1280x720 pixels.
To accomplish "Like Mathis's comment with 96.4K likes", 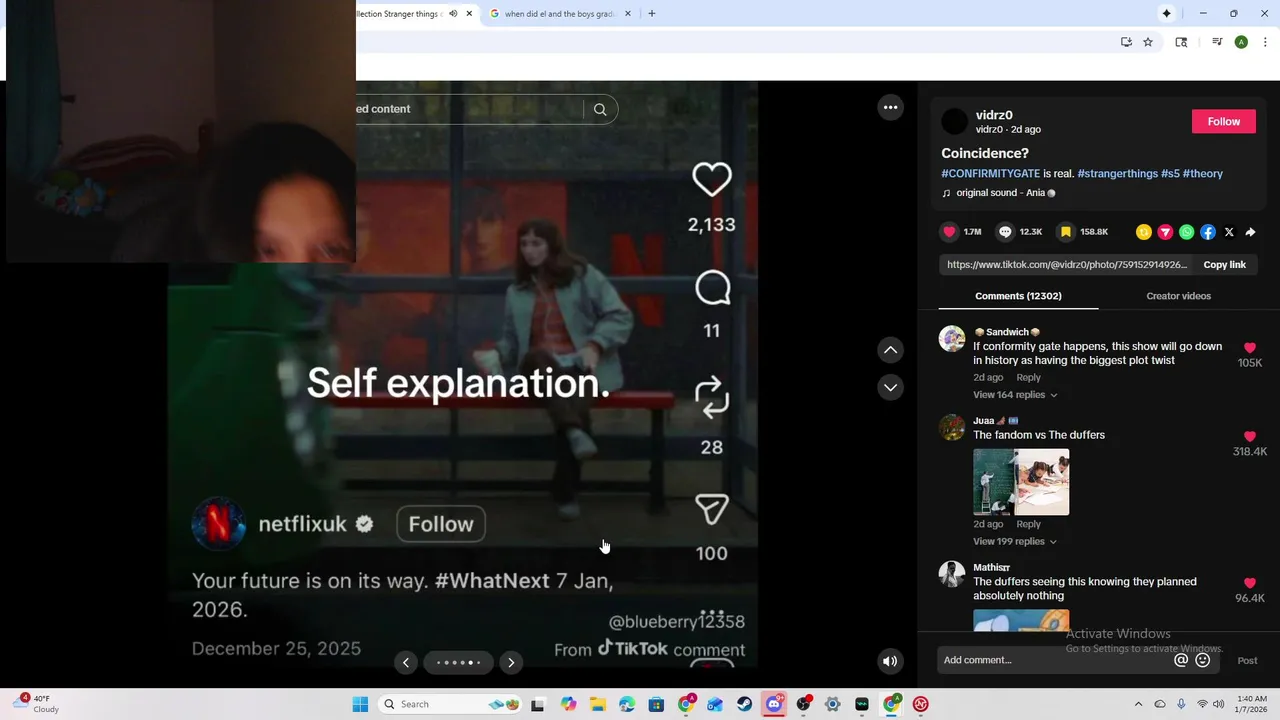I will coord(1250,583).
